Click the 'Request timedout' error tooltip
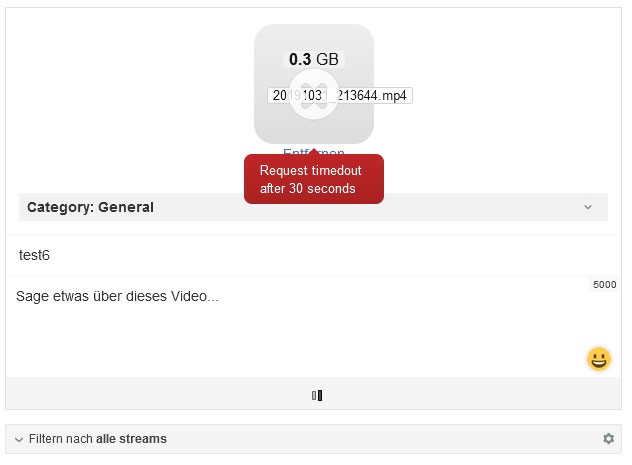 [x=313, y=180]
